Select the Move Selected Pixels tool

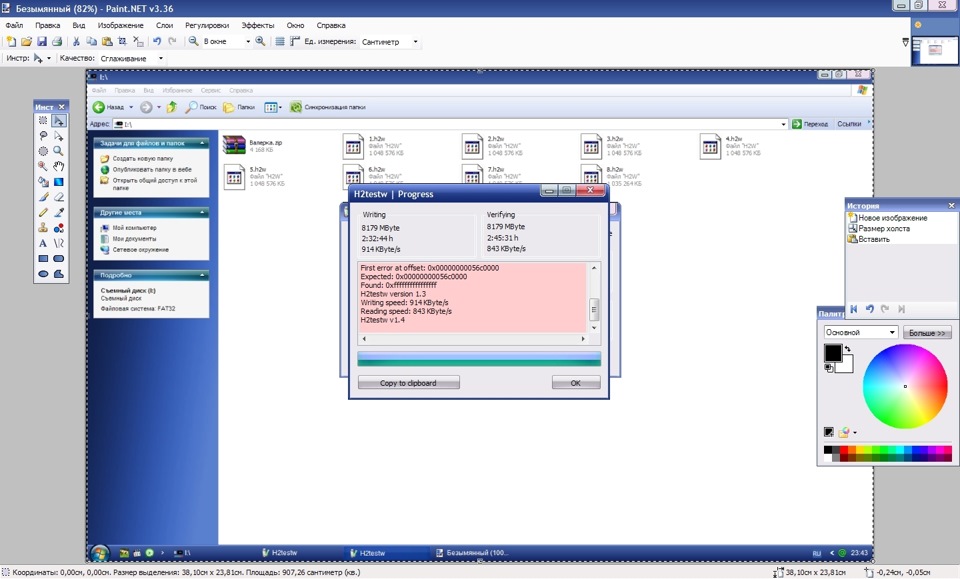click(x=59, y=121)
